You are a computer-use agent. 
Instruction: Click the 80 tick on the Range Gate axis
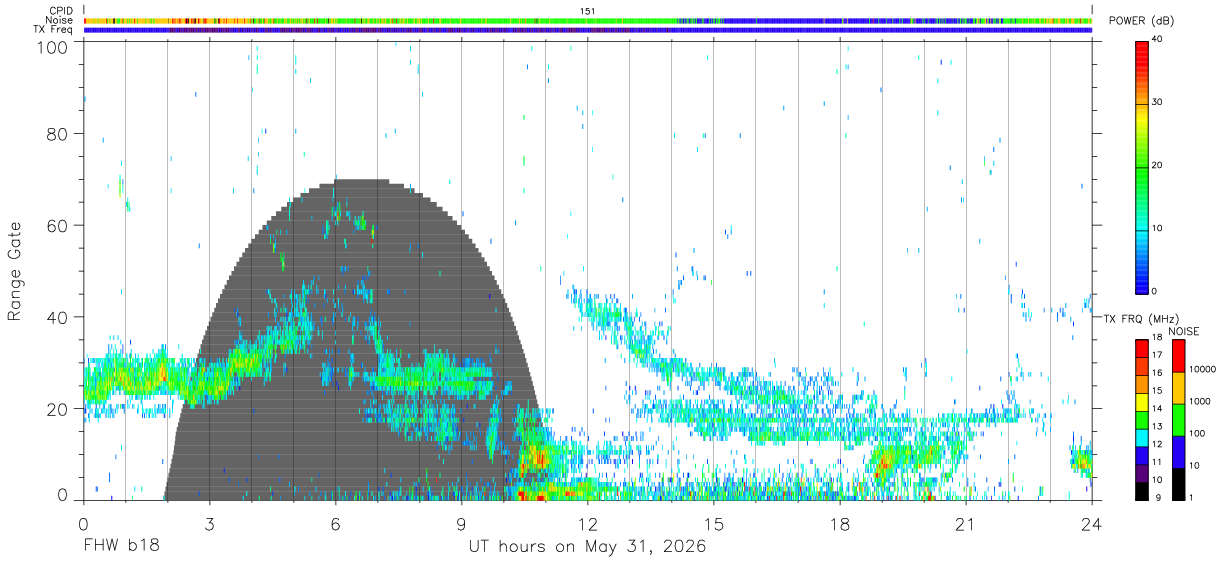point(57,133)
